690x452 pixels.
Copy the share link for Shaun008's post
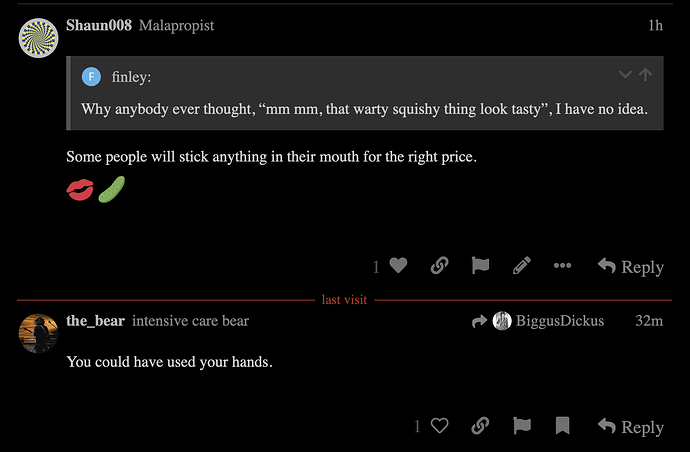(x=439, y=266)
